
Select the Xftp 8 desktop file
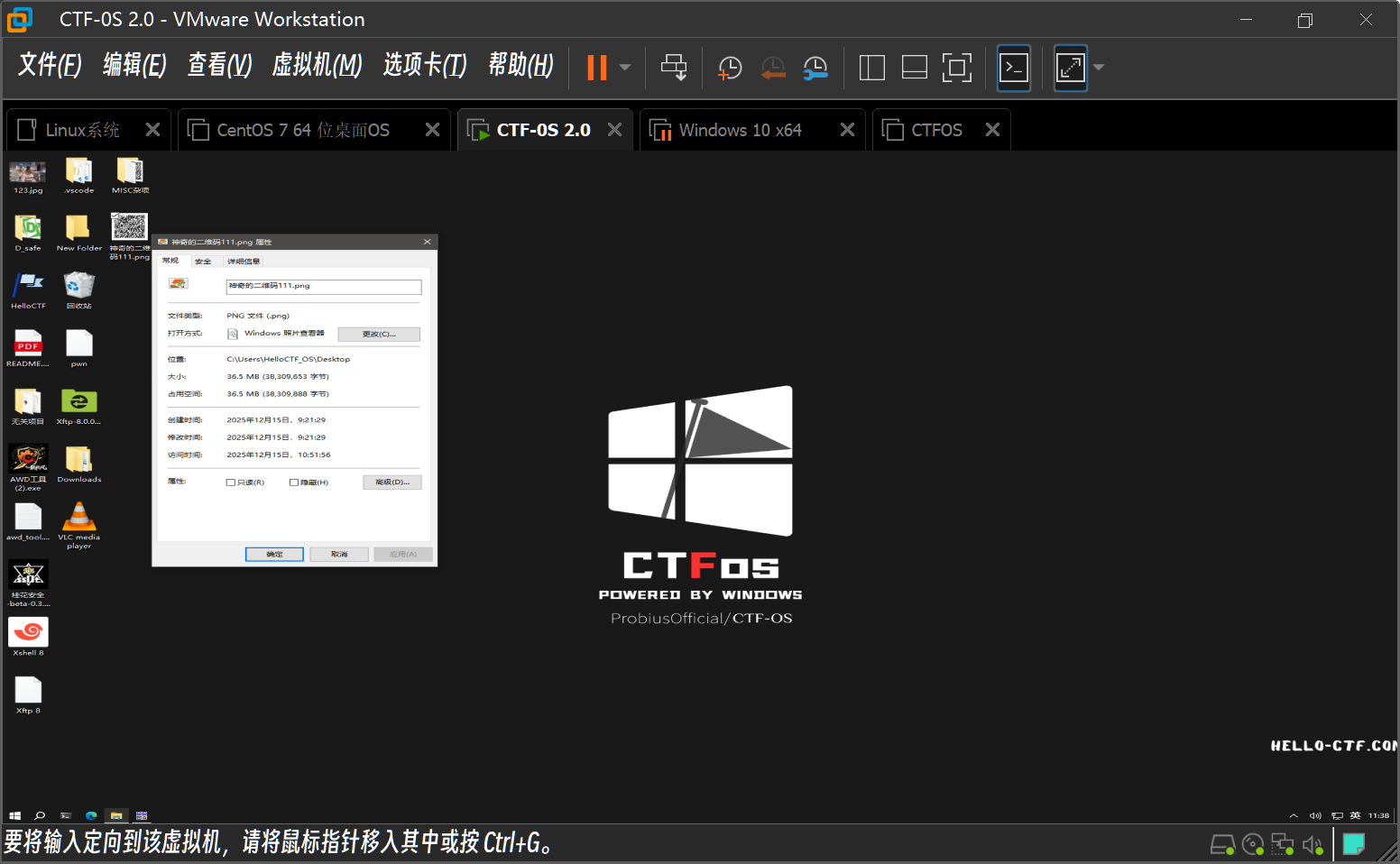pyautogui.click(x=28, y=695)
